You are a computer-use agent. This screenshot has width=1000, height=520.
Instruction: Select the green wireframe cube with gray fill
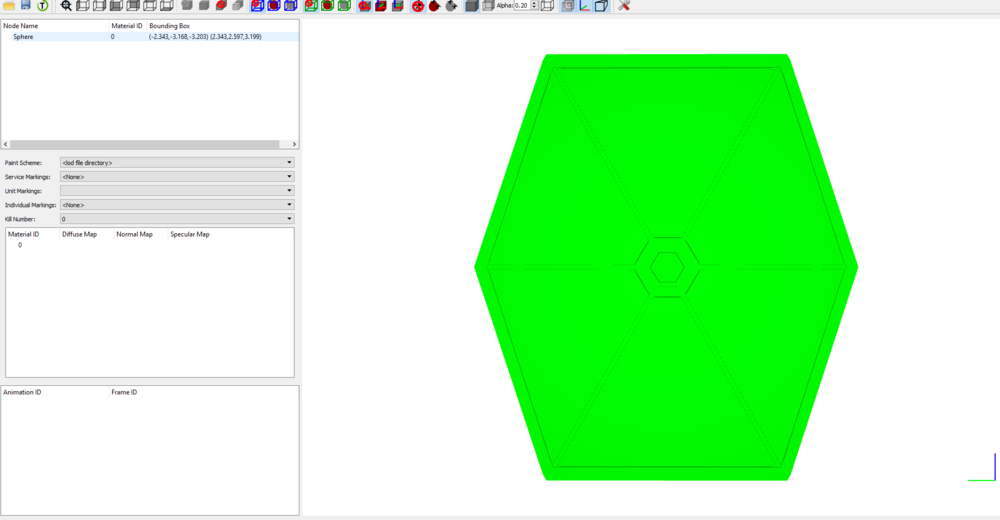[344, 6]
